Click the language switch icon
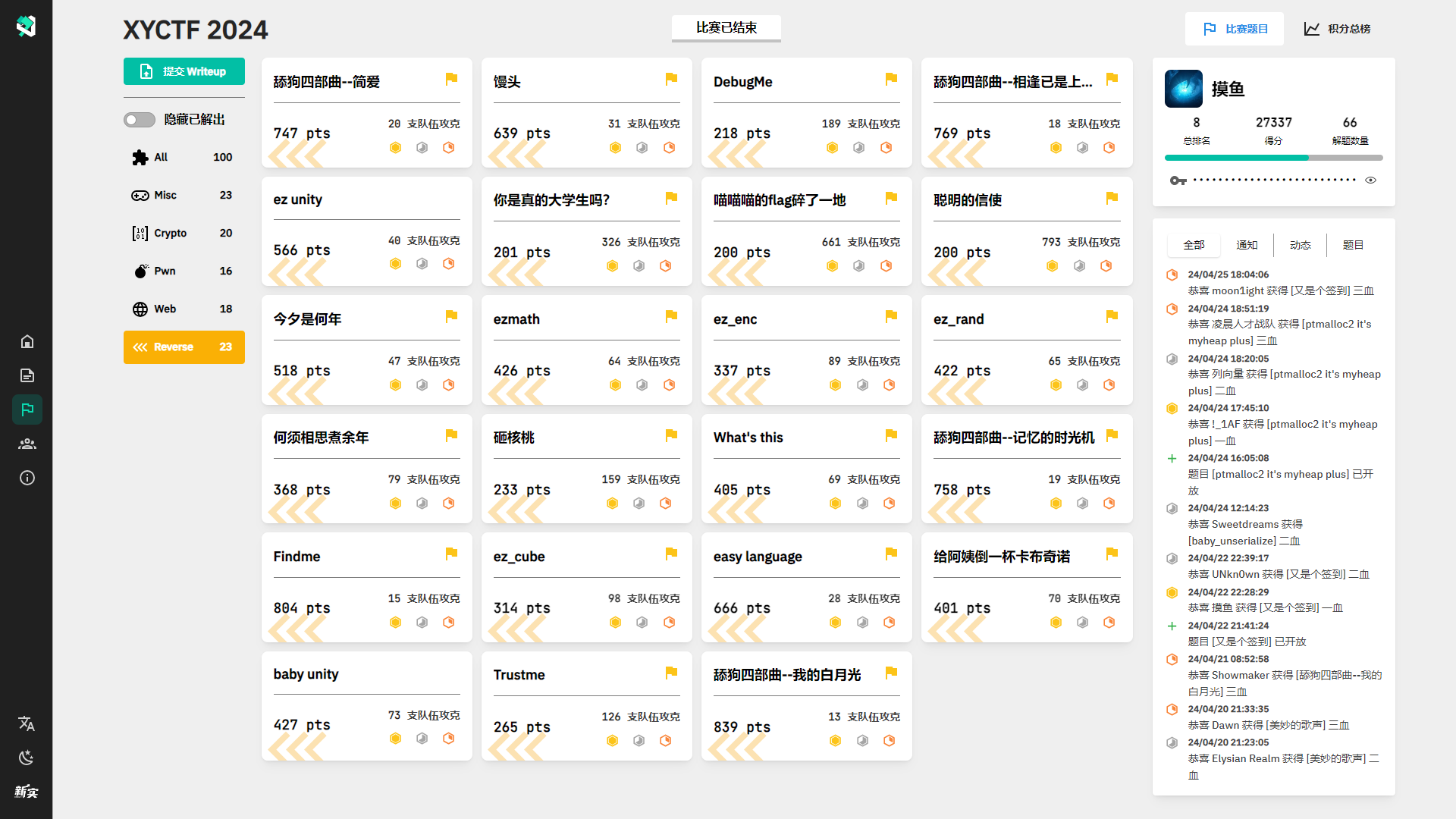The width and height of the screenshot is (1456, 819). coord(27,723)
